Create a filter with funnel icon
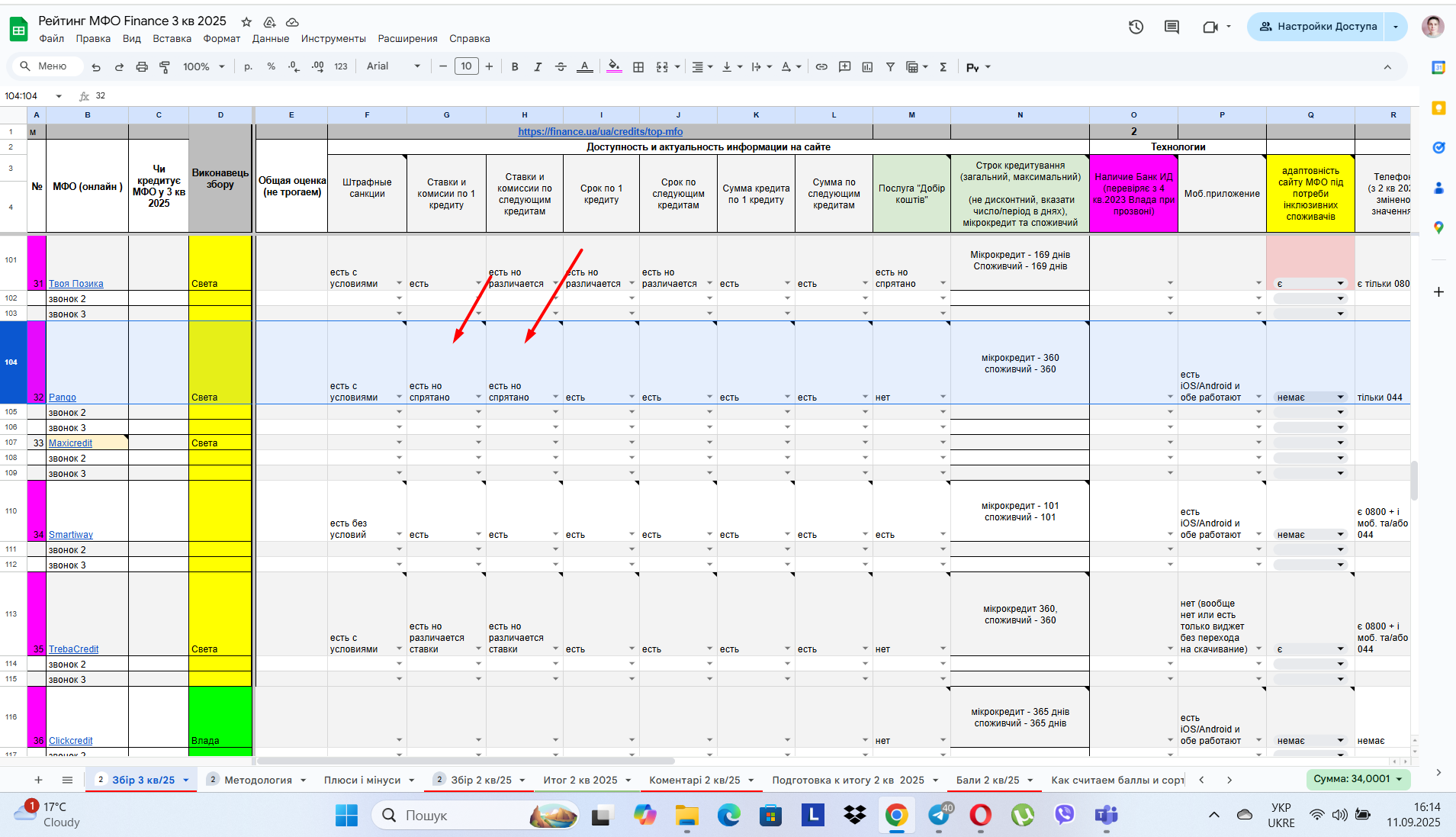 click(890, 67)
